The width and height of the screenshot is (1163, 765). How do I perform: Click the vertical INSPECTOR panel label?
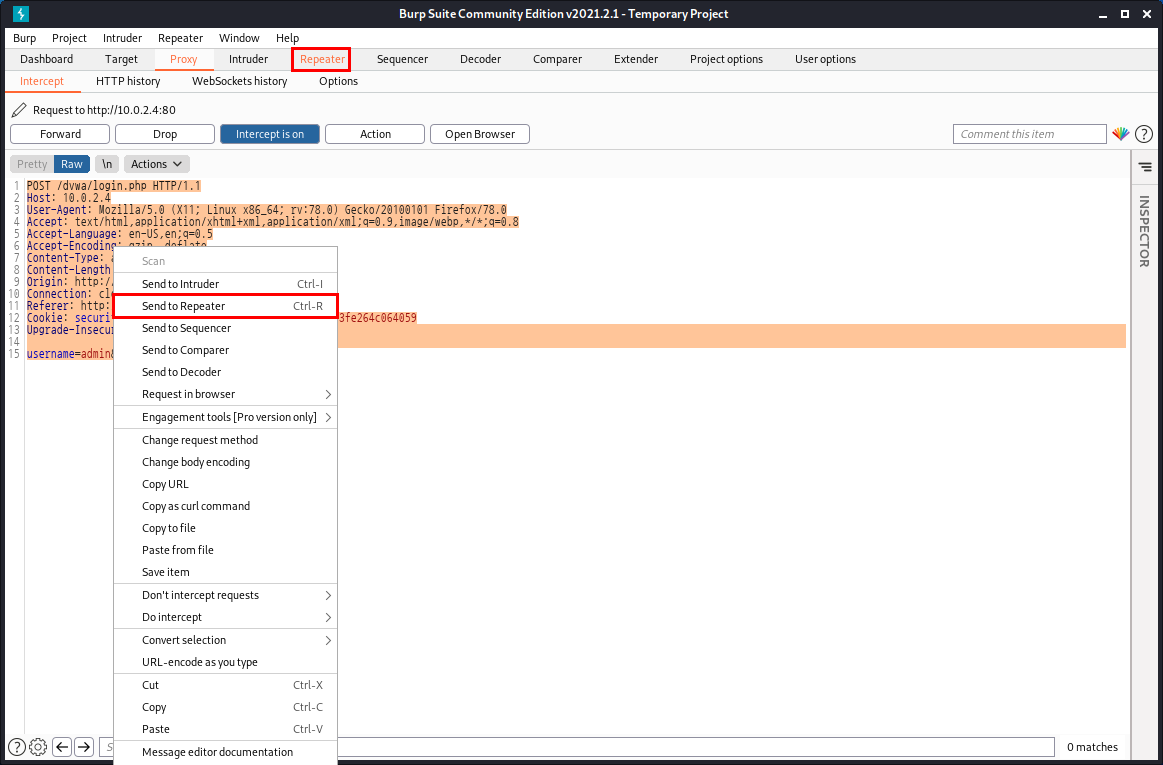click(x=1144, y=232)
